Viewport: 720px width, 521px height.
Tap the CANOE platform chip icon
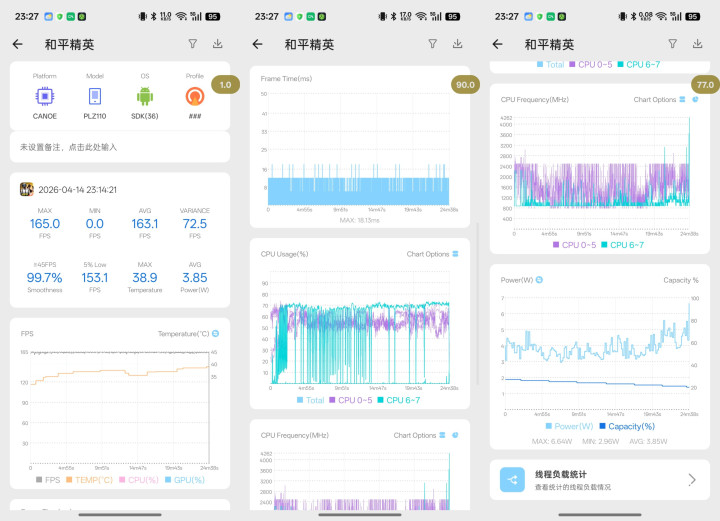45,97
